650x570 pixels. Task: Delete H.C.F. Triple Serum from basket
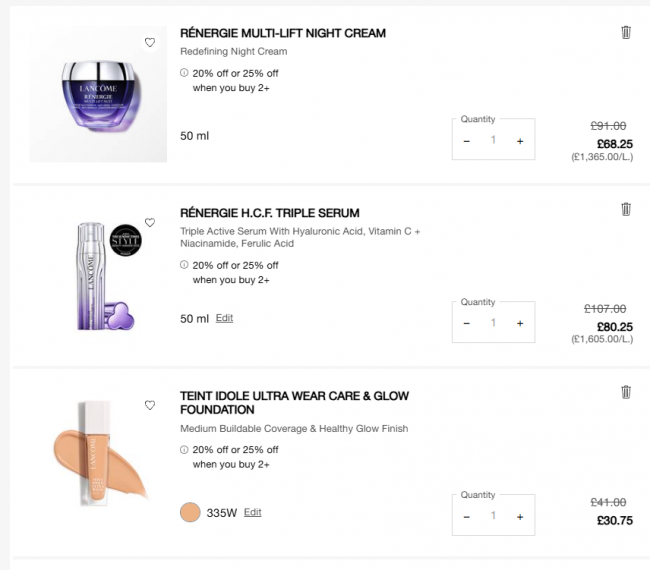[x=626, y=209]
